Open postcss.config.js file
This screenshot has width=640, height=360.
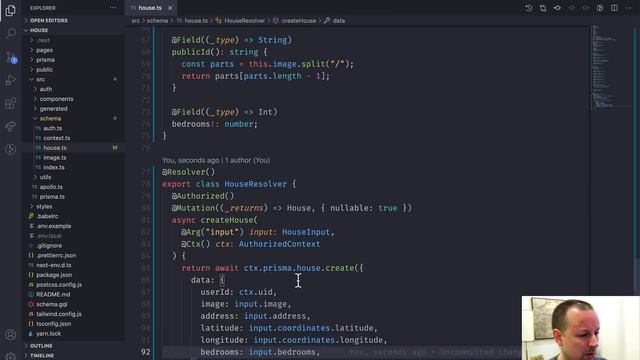click(73, 285)
